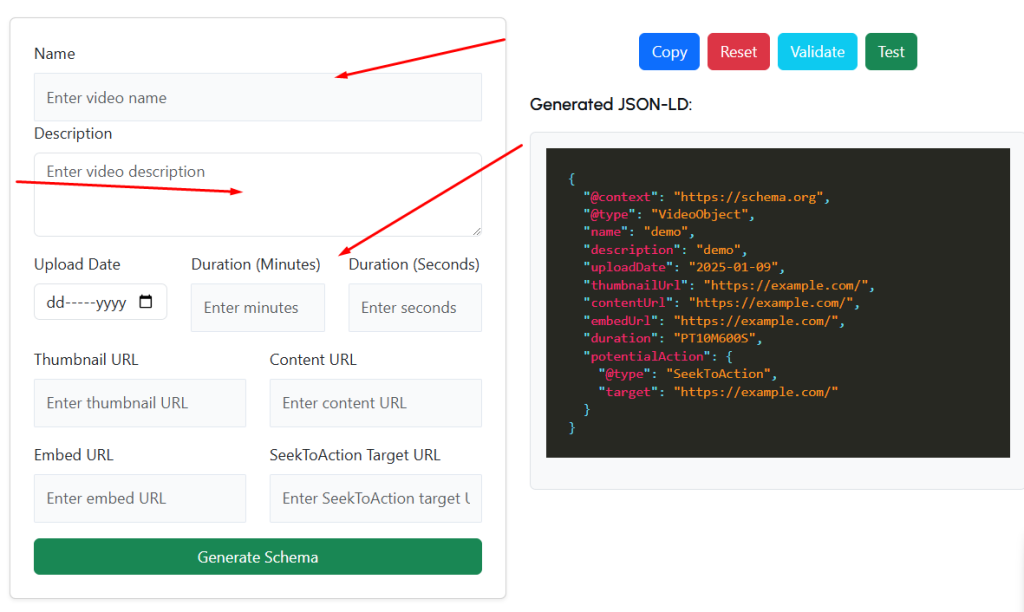
Task: Click the Generate Schema button
Action: [257, 556]
